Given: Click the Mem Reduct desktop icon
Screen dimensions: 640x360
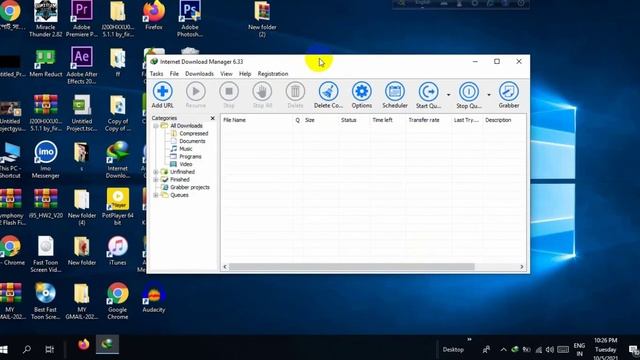Looking at the screenshot, I should point(46,62).
